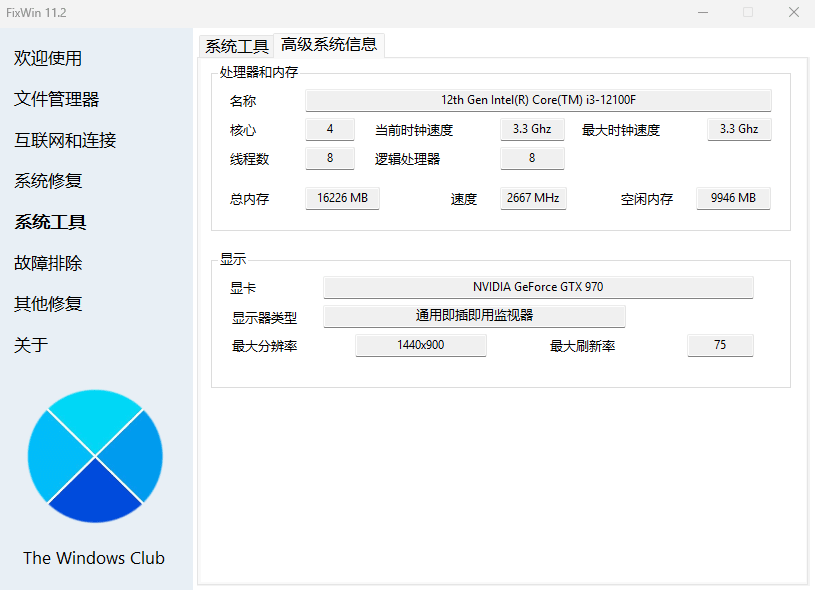This screenshot has width=815, height=590.
Task: Click the 显示 group label
Action: [233, 259]
